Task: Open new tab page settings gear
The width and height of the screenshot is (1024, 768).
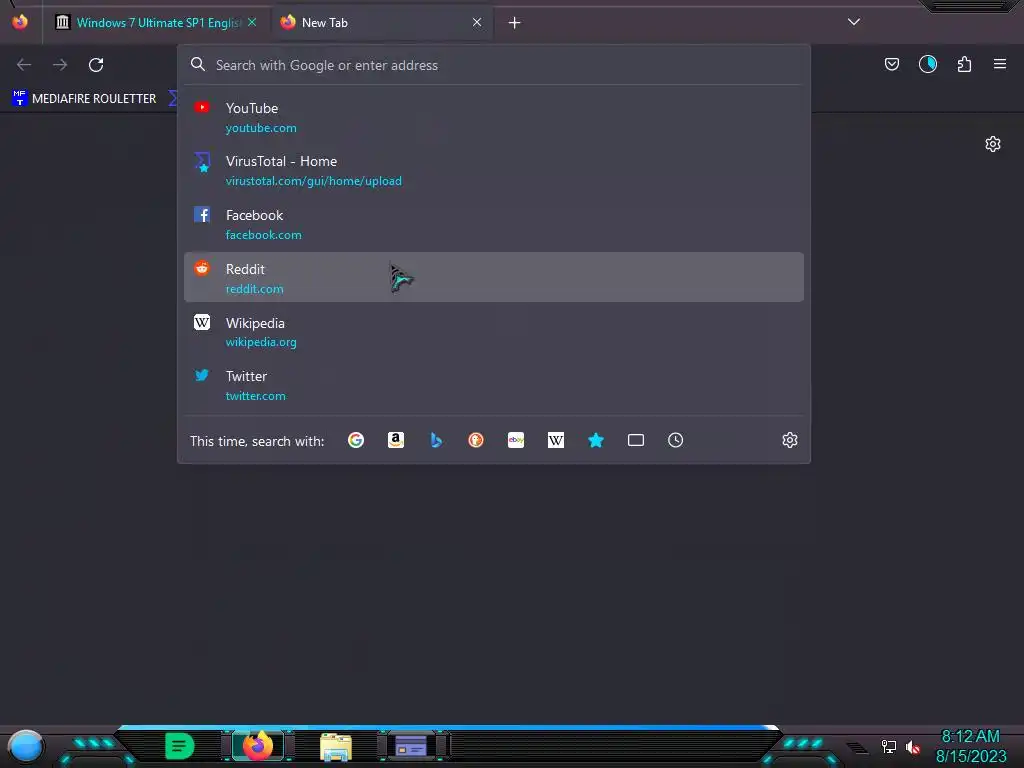Action: [x=993, y=144]
